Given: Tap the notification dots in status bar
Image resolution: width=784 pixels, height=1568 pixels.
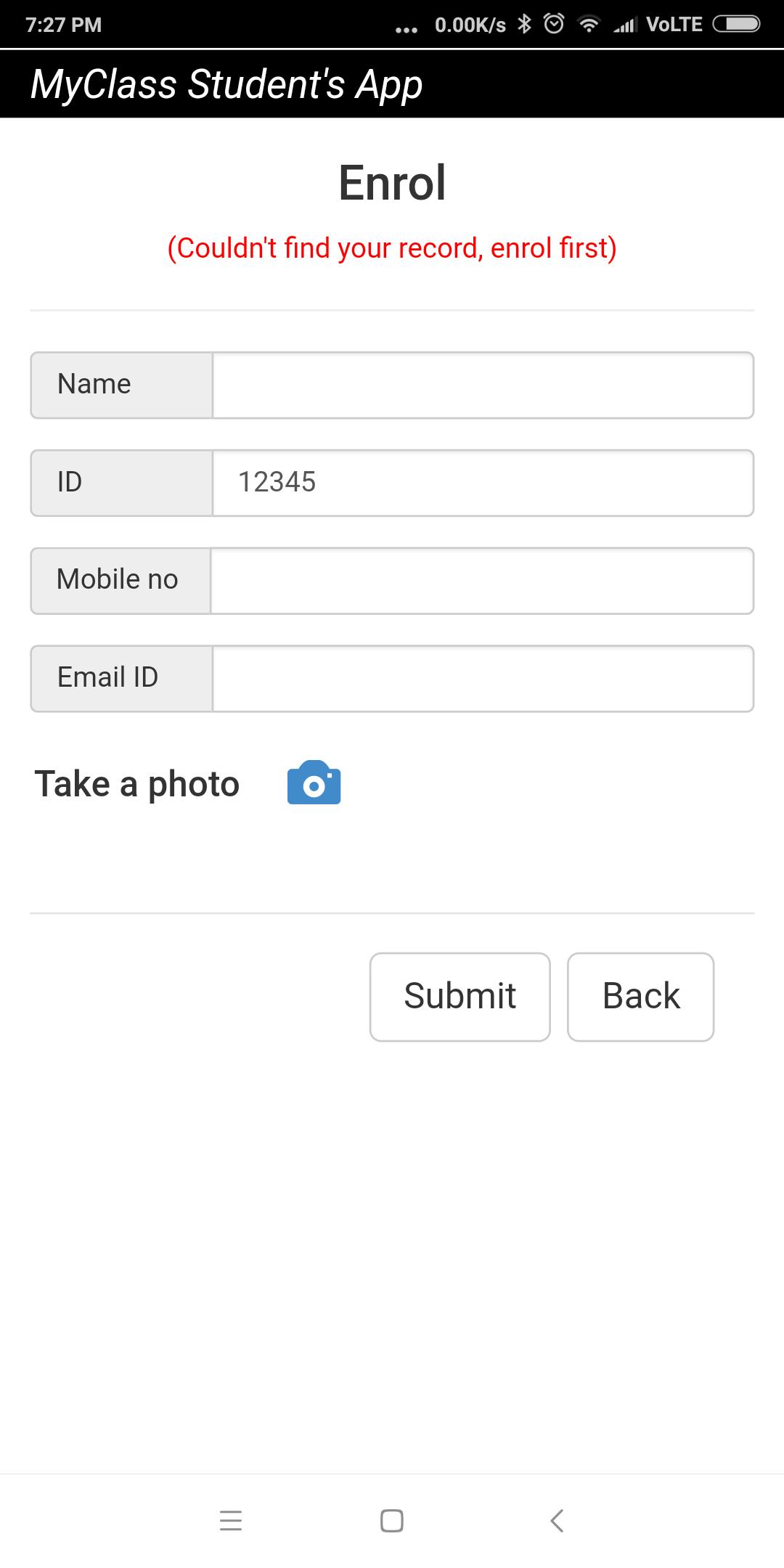Looking at the screenshot, I should tap(404, 27).
